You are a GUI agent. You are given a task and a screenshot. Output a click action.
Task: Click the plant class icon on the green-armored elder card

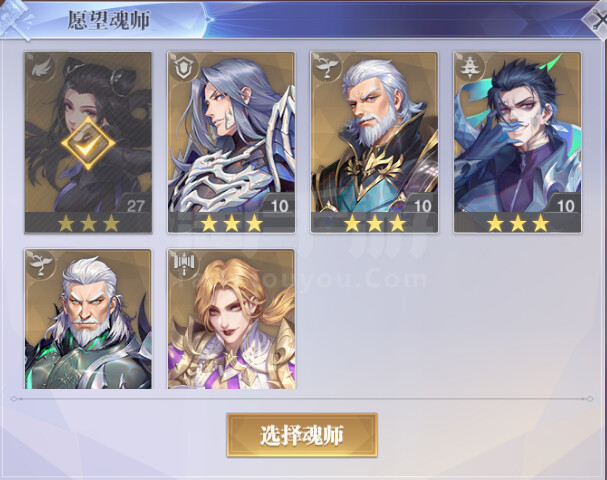click(x=40, y=264)
